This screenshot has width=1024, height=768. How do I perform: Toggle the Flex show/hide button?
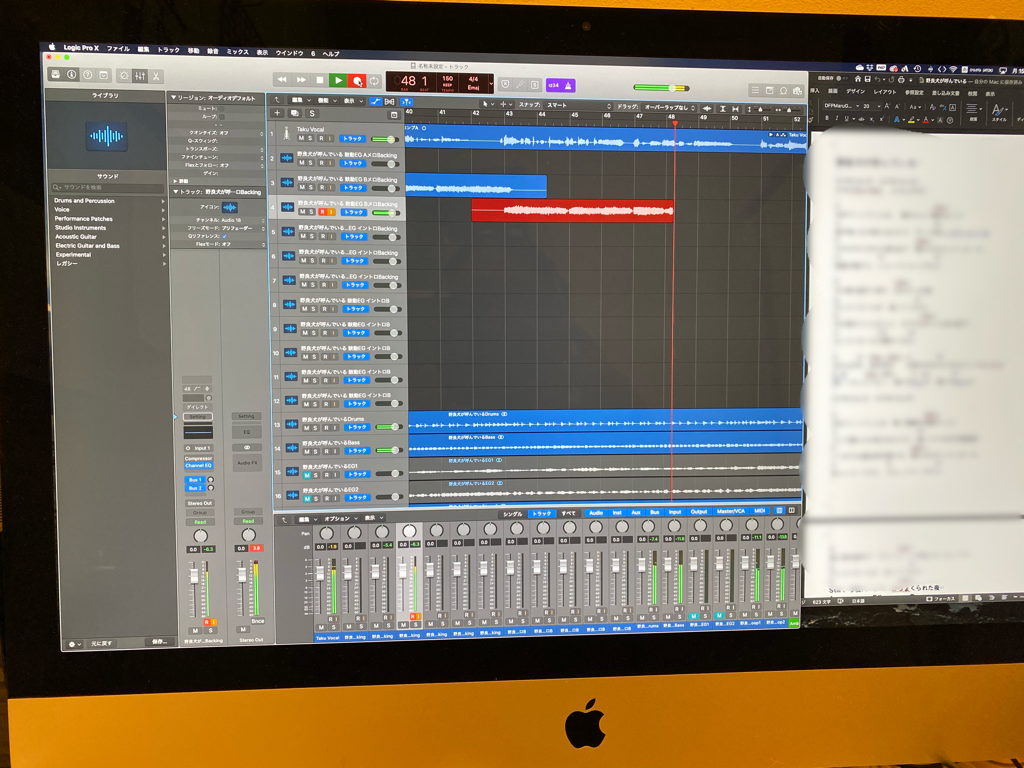coord(390,101)
